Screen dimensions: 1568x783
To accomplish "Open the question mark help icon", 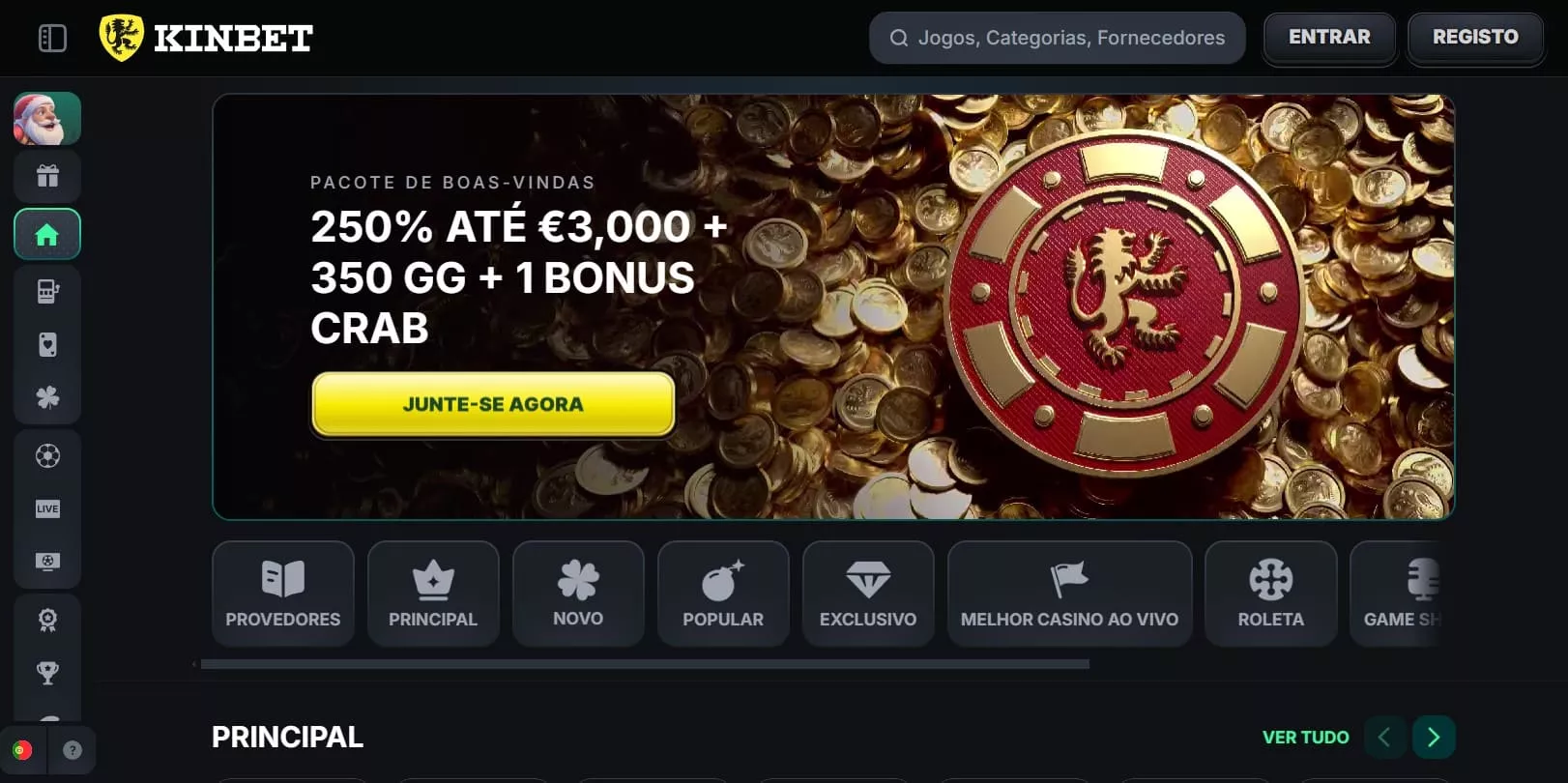I will [x=73, y=750].
